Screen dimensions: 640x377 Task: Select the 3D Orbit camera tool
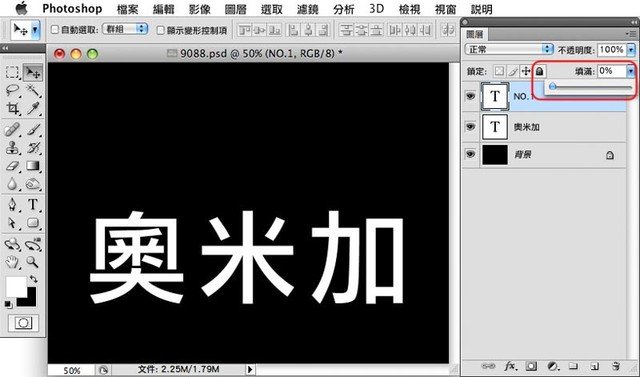pos(33,244)
